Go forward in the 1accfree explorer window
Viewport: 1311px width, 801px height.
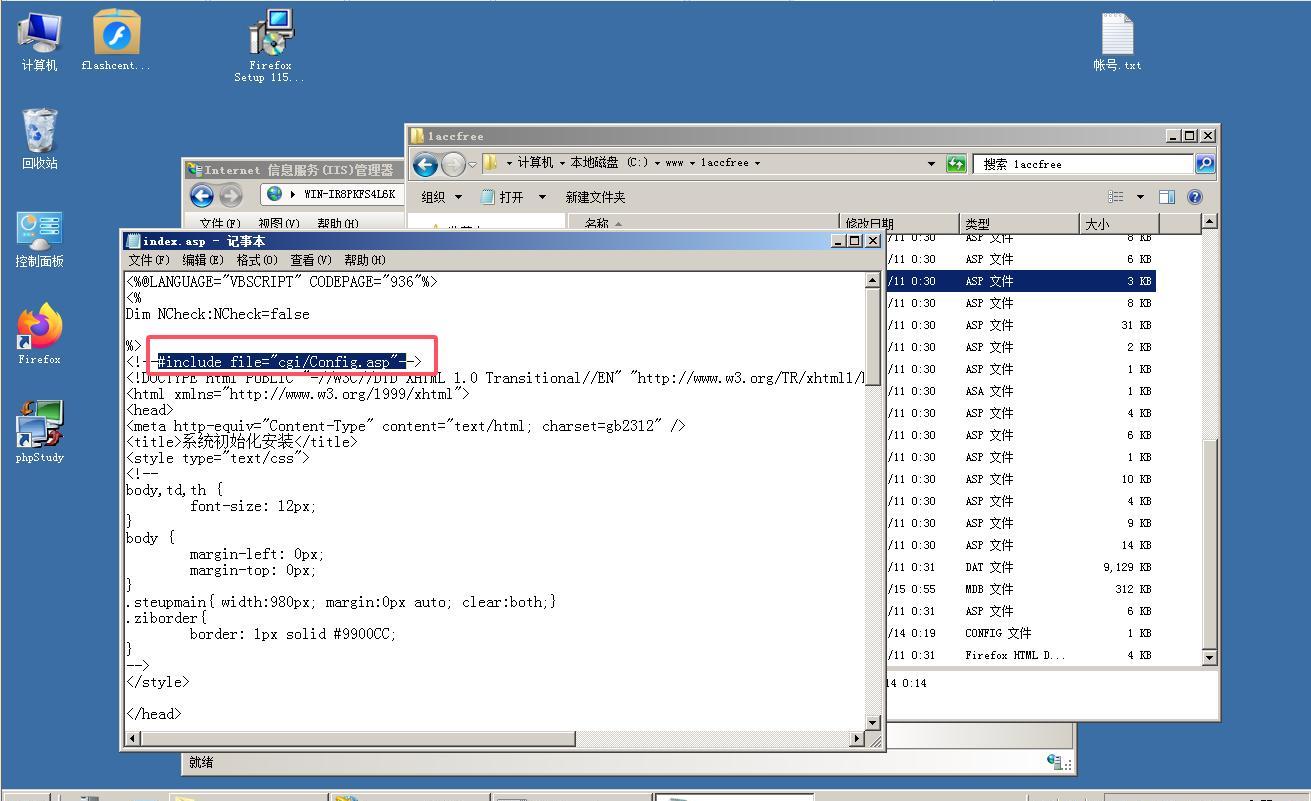(x=453, y=163)
